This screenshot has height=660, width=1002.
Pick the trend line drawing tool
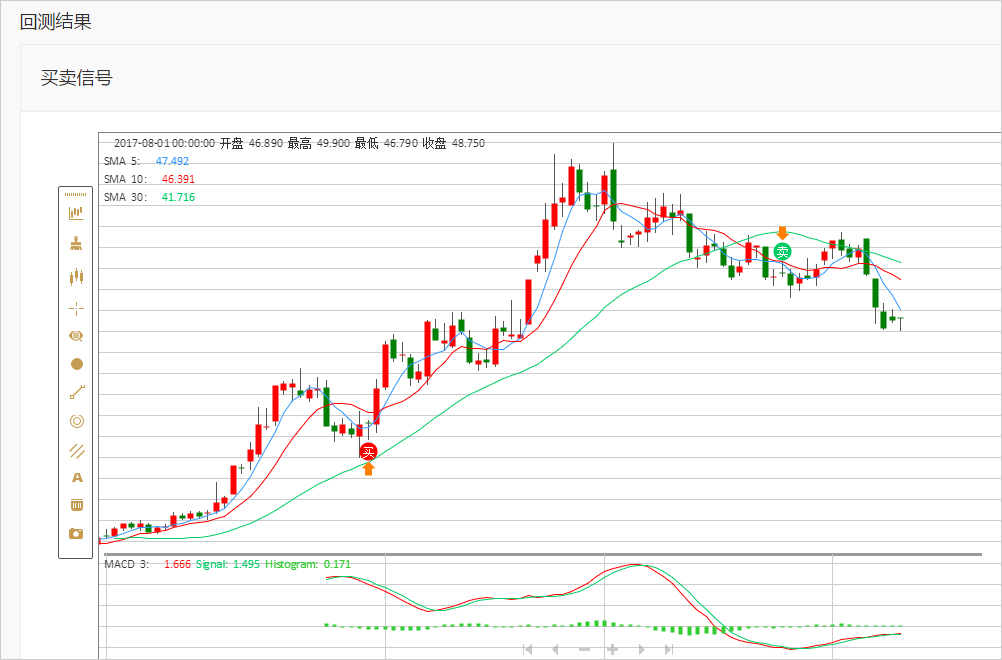77,392
